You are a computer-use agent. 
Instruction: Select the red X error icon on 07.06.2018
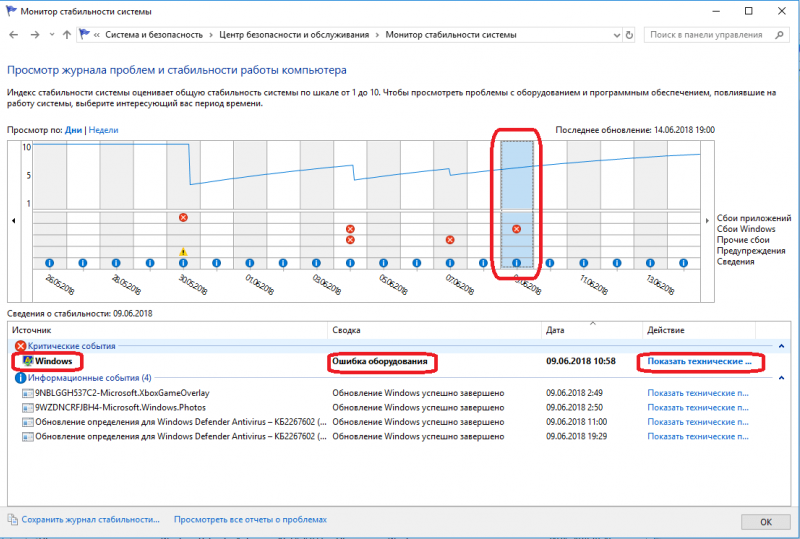pos(449,240)
